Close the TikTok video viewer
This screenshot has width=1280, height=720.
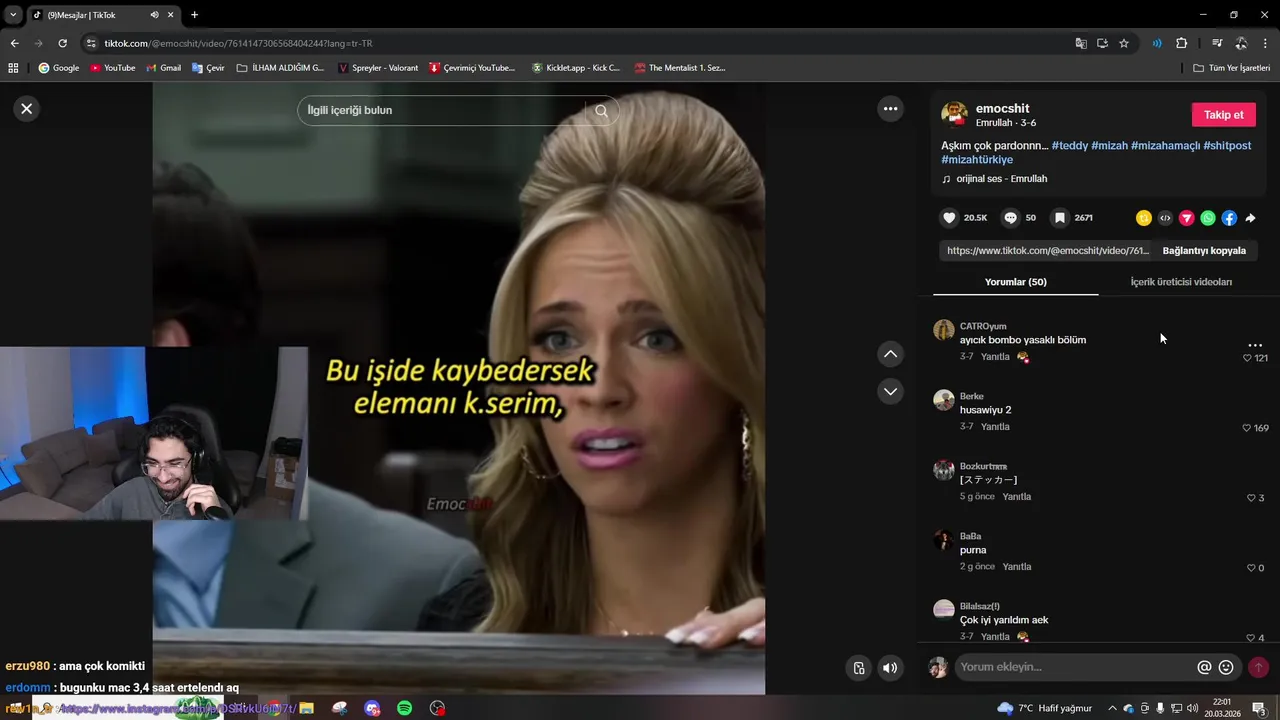click(27, 109)
